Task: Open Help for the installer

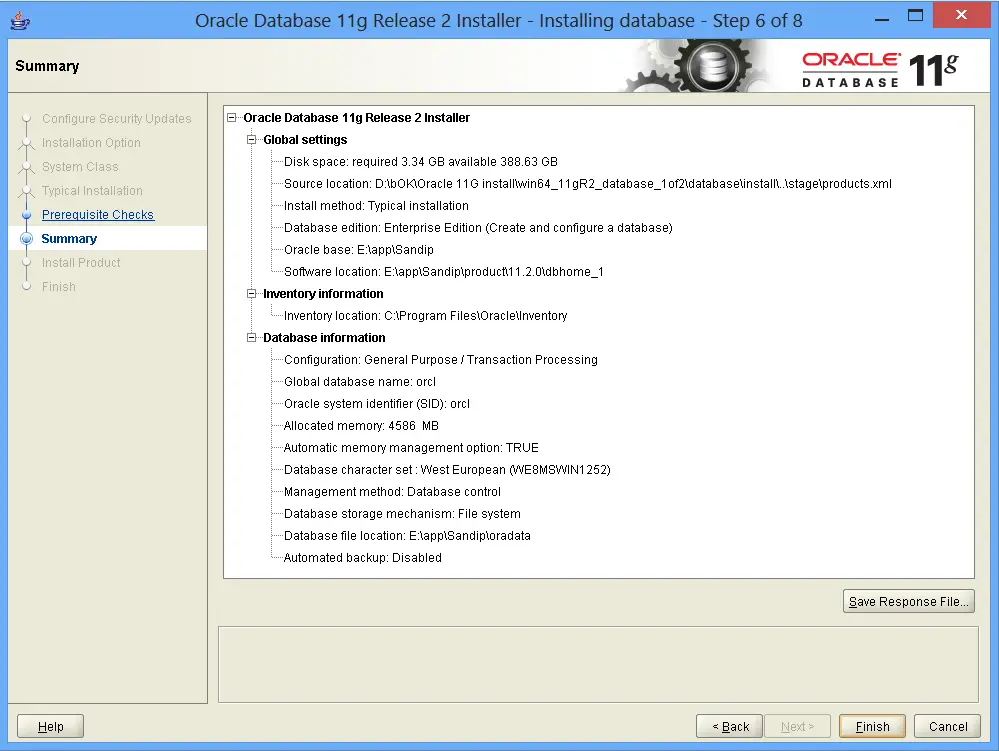Action: (51, 727)
